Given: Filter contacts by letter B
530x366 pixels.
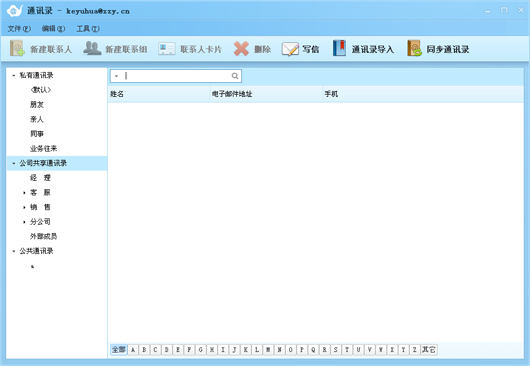Looking at the screenshot, I should 144,349.
